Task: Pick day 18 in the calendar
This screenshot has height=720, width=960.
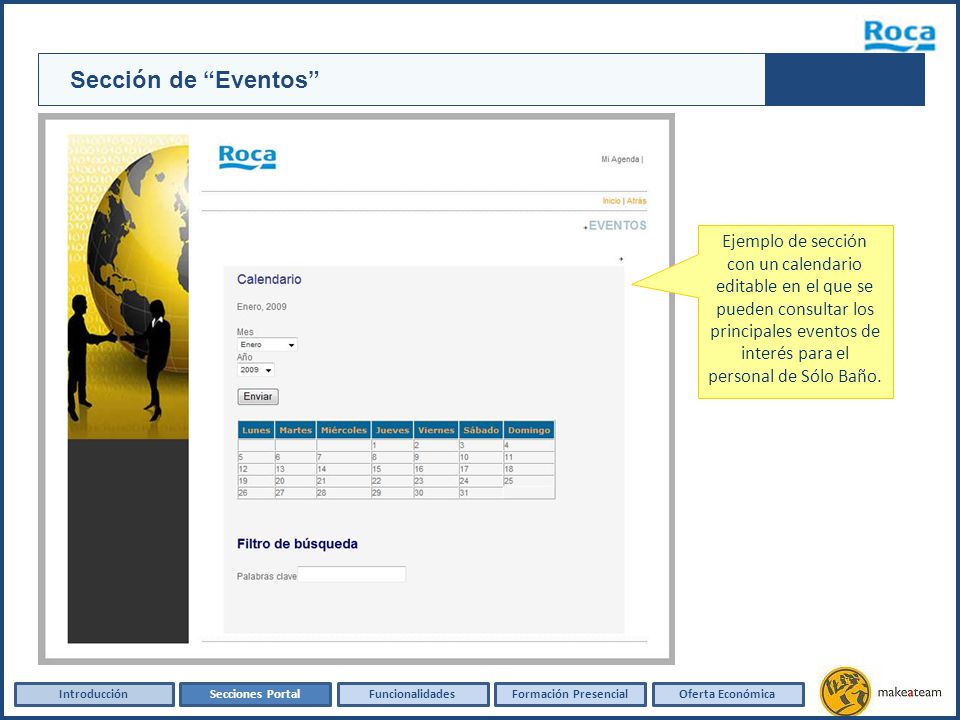Action: point(529,469)
